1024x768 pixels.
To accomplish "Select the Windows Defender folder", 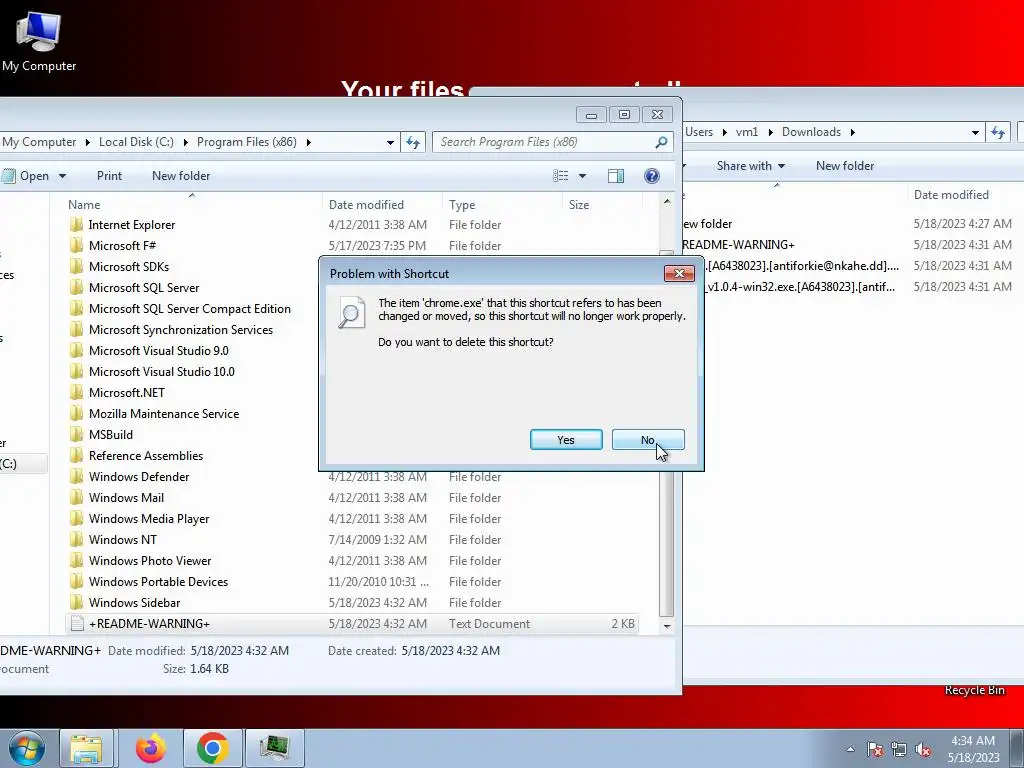I will [x=138, y=477].
